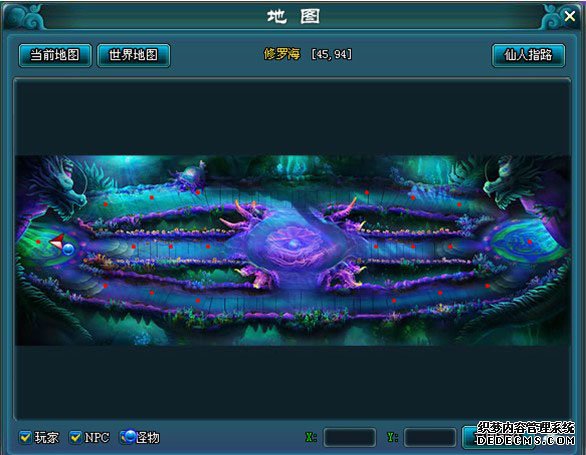586x455 pixels.
Task: Switch to the 当前地图 tab
Action: click(55, 55)
